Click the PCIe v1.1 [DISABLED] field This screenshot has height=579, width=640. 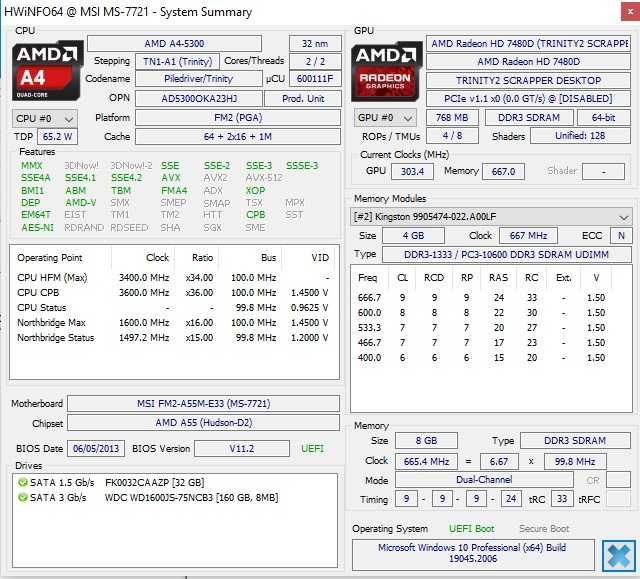pyautogui.click(x=529, y=99)
